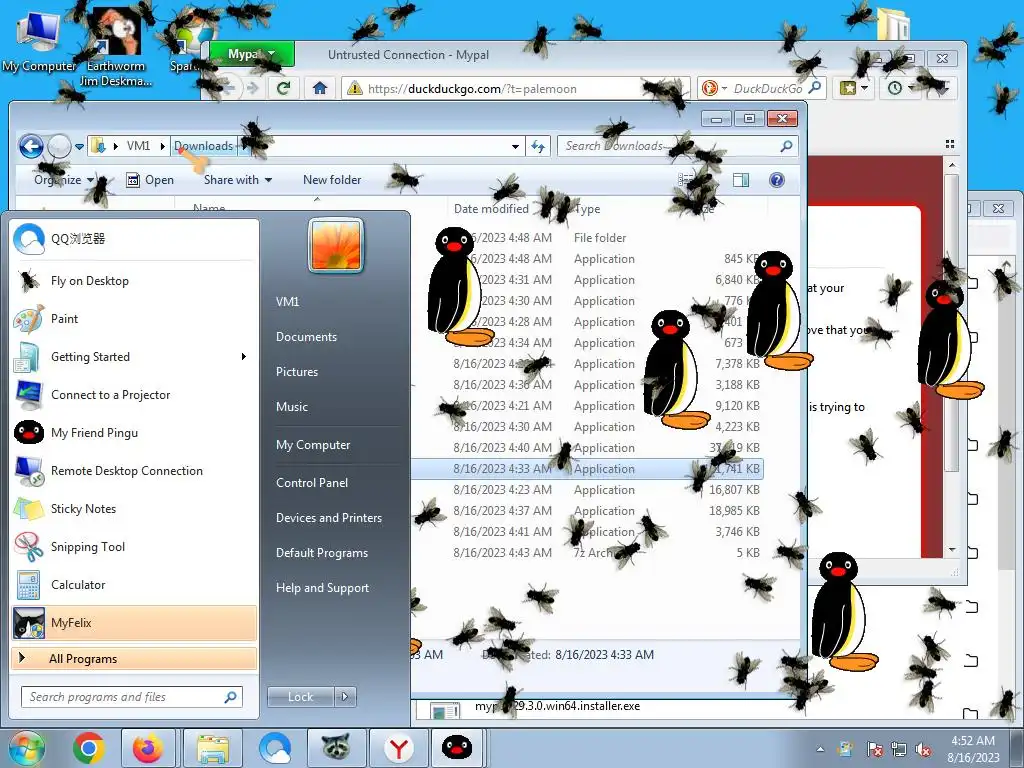Image resolution: width=1024 pixels, height=768 pixels.
Task: Open My Computer desktop icon
Action: point(39,41)
